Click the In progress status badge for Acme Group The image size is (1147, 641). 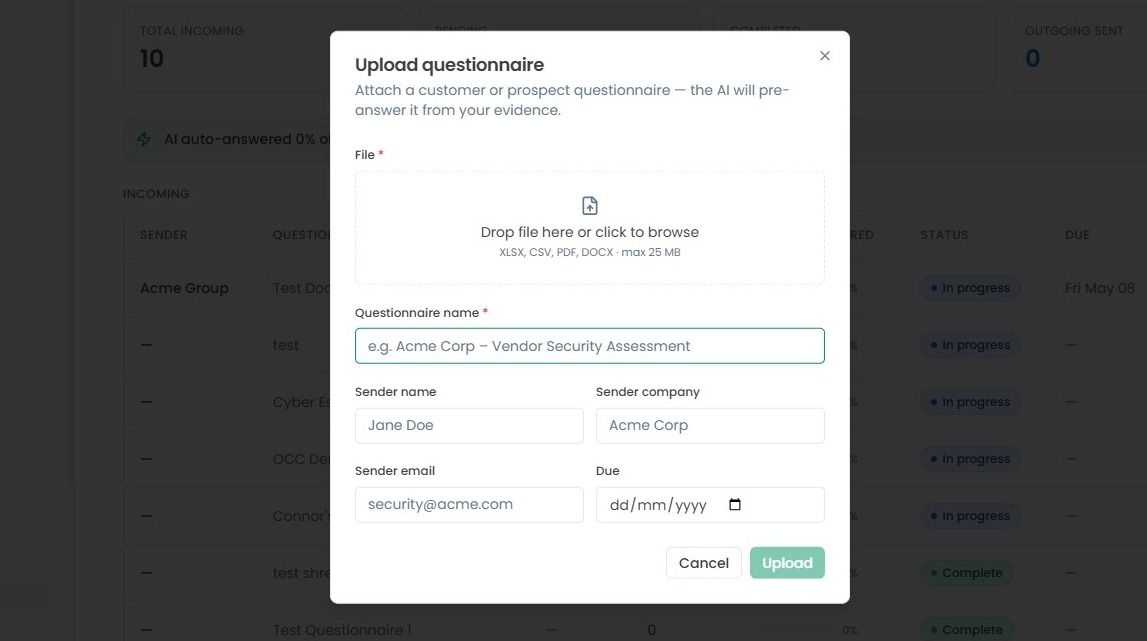[x=970, y=288]
